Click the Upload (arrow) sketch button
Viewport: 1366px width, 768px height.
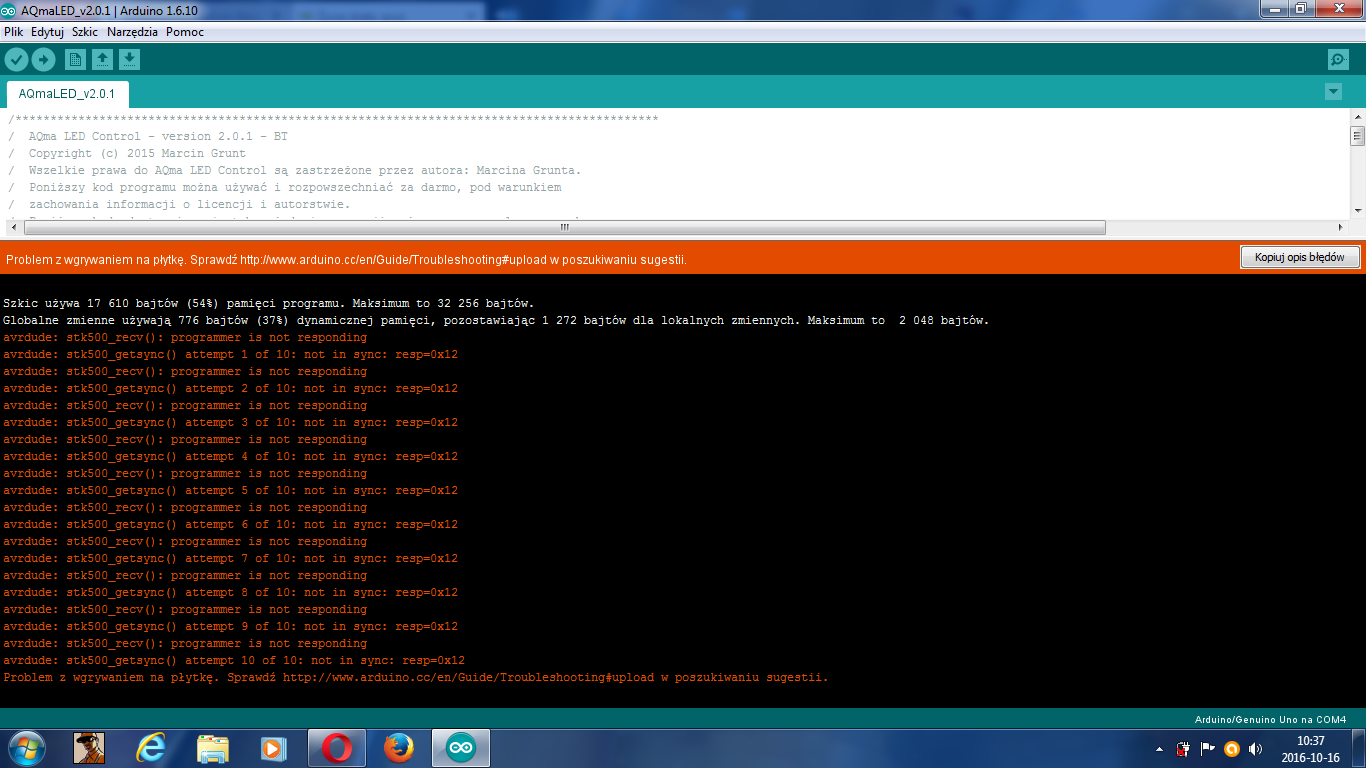[43, 59]
